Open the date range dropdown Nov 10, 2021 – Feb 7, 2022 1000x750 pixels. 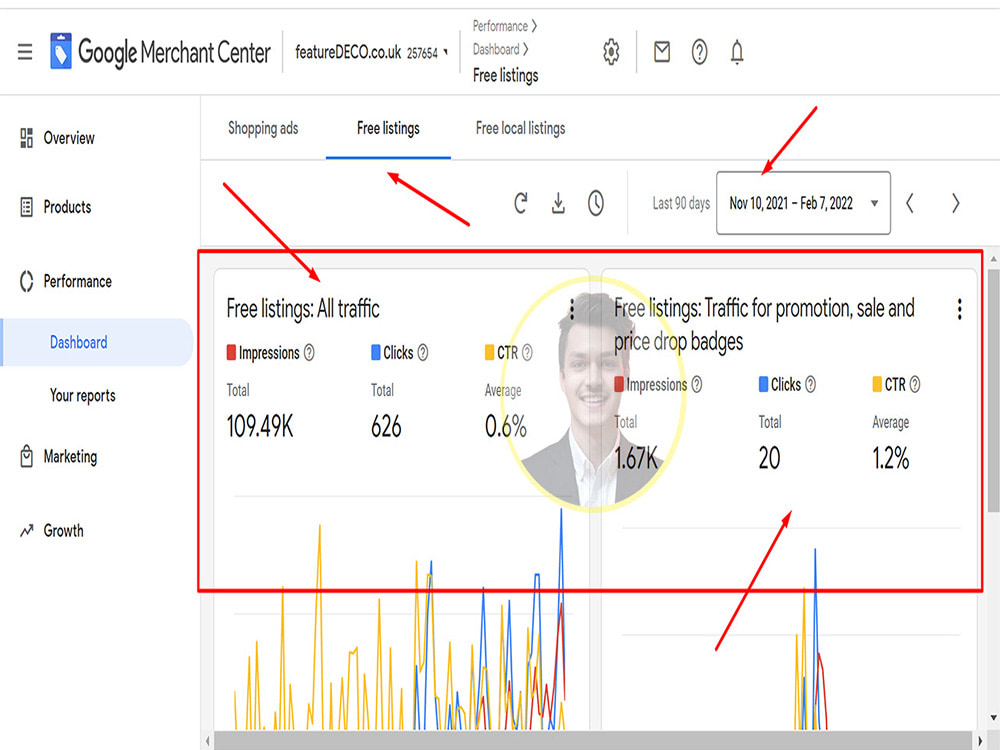pos(804,203)
